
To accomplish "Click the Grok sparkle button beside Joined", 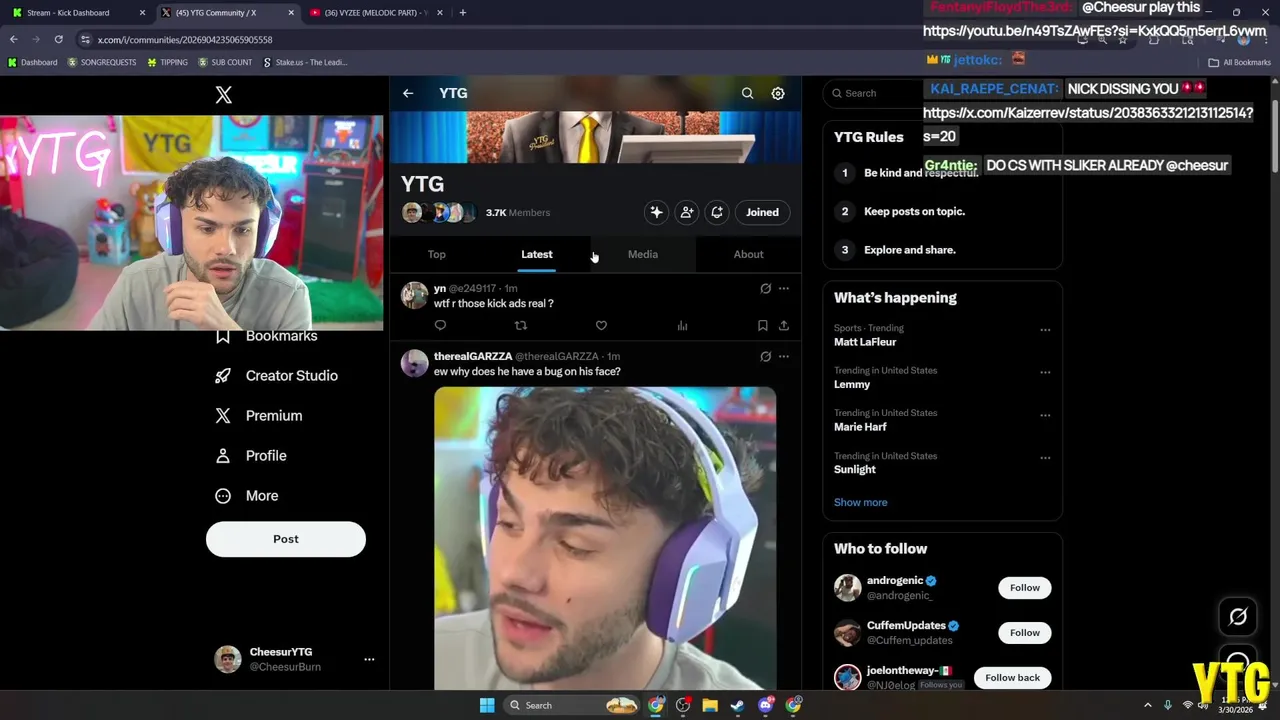I will (x=656, y=212).
